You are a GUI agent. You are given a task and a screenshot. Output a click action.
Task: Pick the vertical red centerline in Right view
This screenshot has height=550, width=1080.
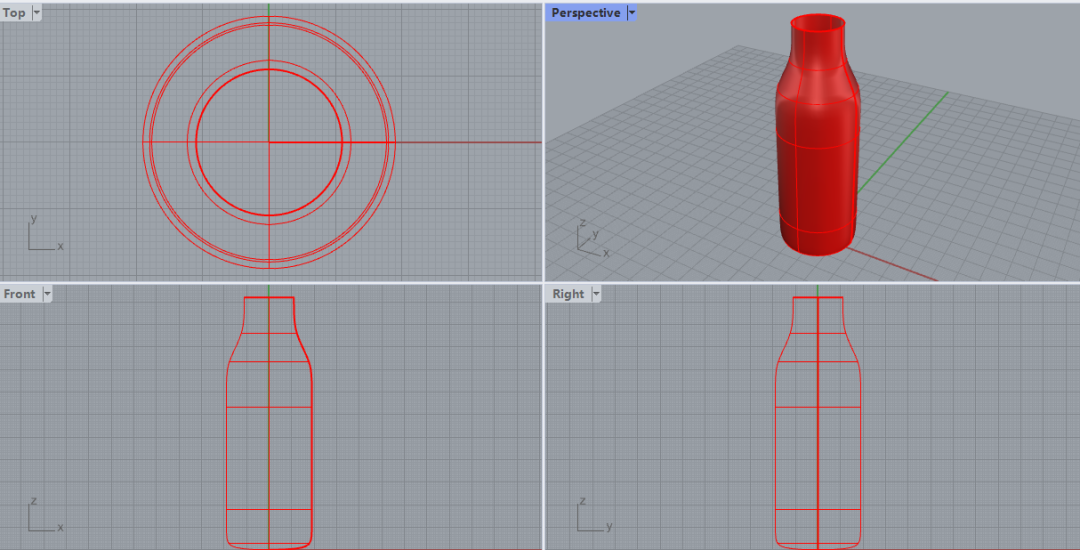[x=818, y=440]
